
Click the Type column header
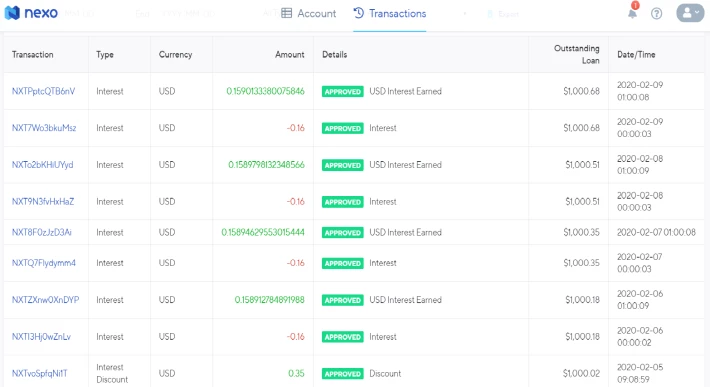[105, 55]
